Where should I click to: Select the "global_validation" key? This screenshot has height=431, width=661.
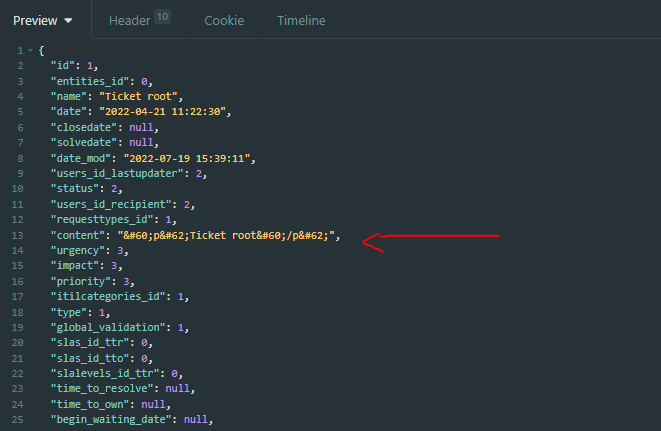pos(108,328)
